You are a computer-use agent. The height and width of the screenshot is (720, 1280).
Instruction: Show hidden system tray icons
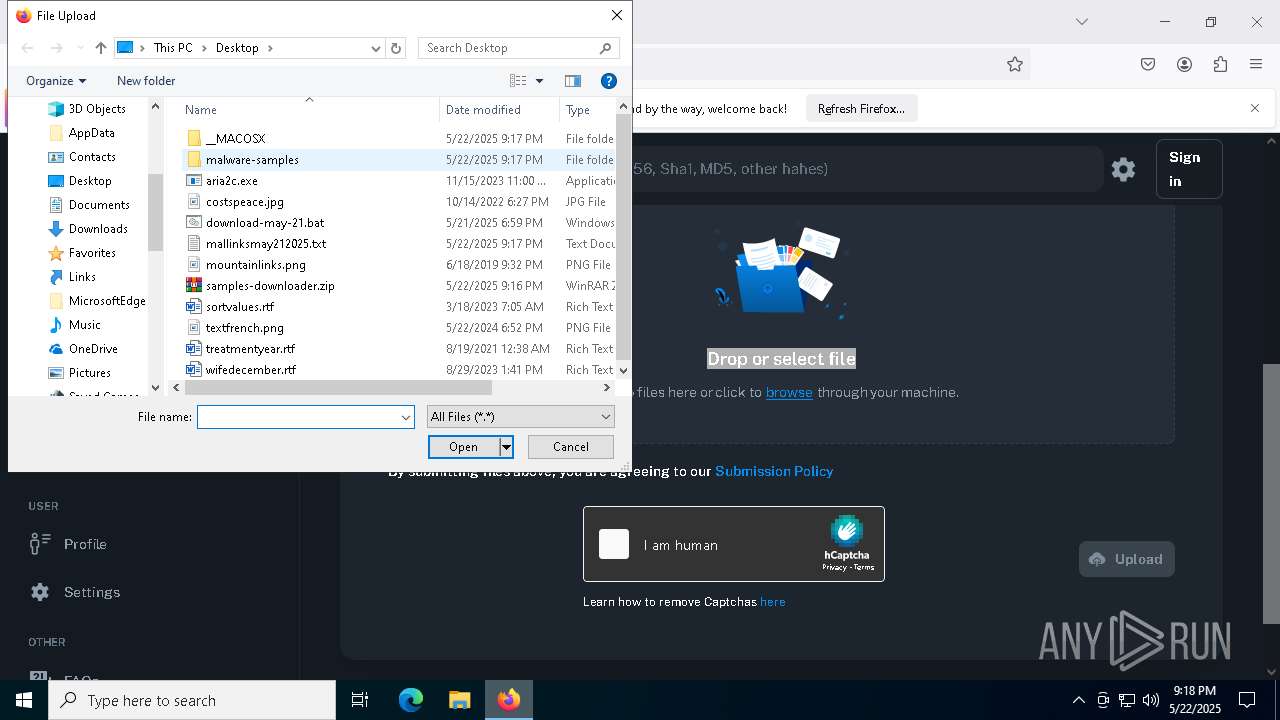coord(1078,700)
